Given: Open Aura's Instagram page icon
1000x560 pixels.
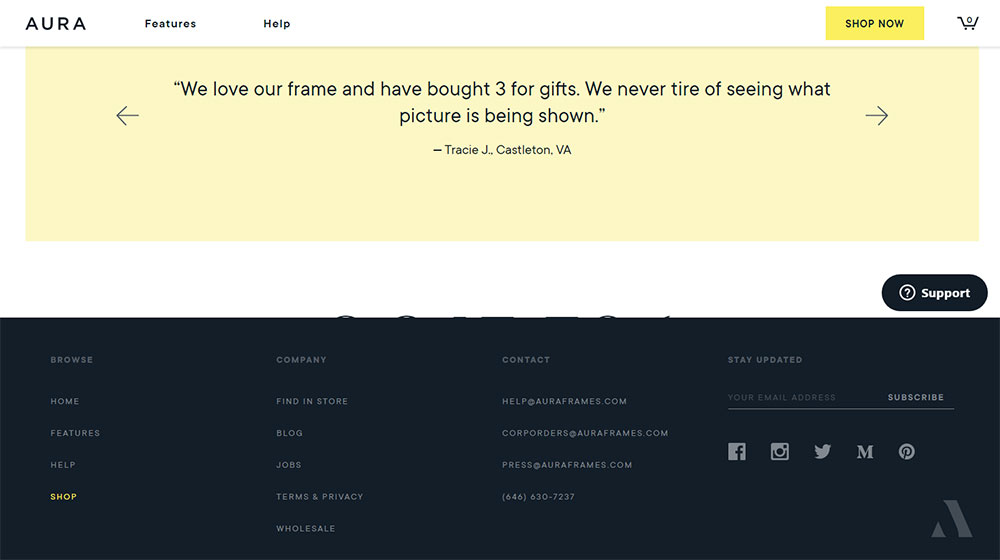Looking at the screenshot, I should [780, 452].
